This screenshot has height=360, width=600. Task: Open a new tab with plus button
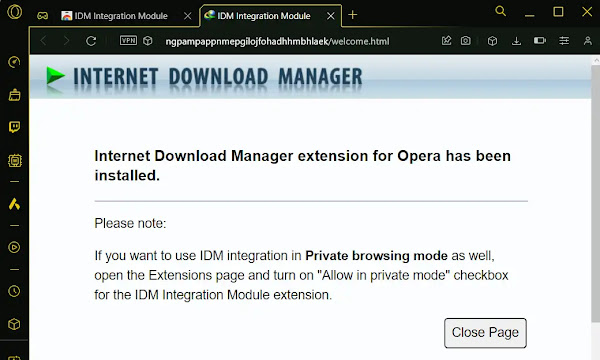click(352, 15)
